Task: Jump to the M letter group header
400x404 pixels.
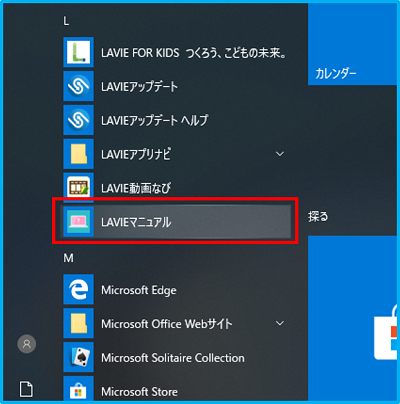Action: coord(68,258)
